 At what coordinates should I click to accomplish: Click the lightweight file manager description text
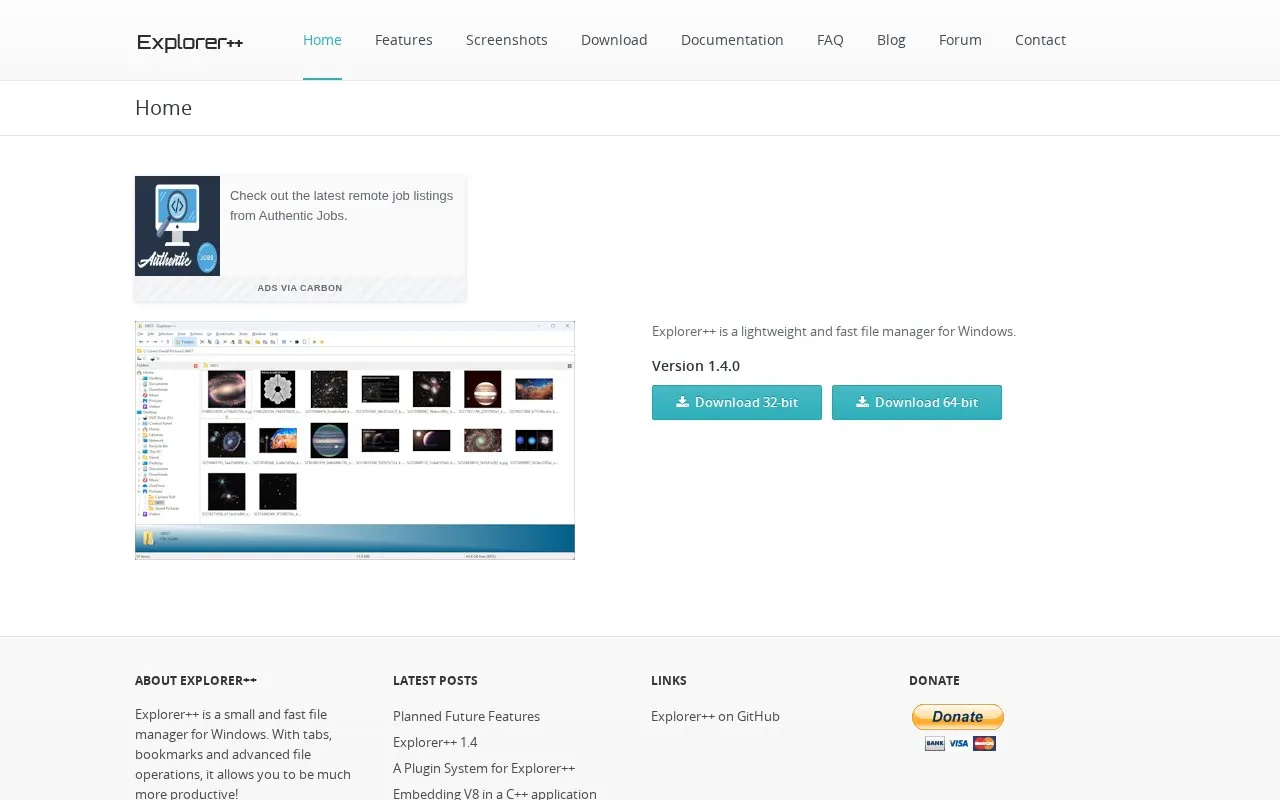tap(834, 331)
